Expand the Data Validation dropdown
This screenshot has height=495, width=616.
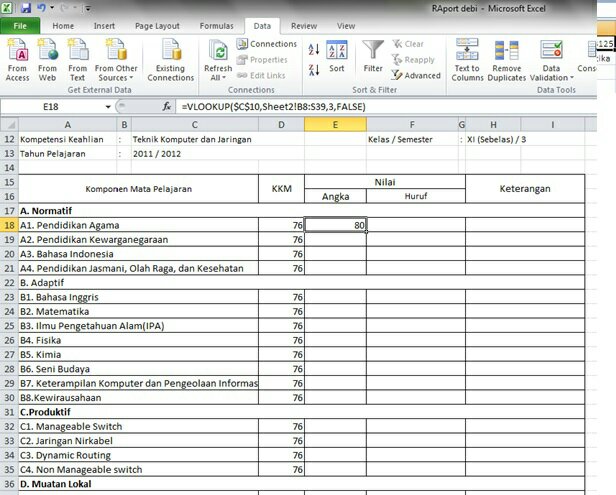tap(551, 77)
